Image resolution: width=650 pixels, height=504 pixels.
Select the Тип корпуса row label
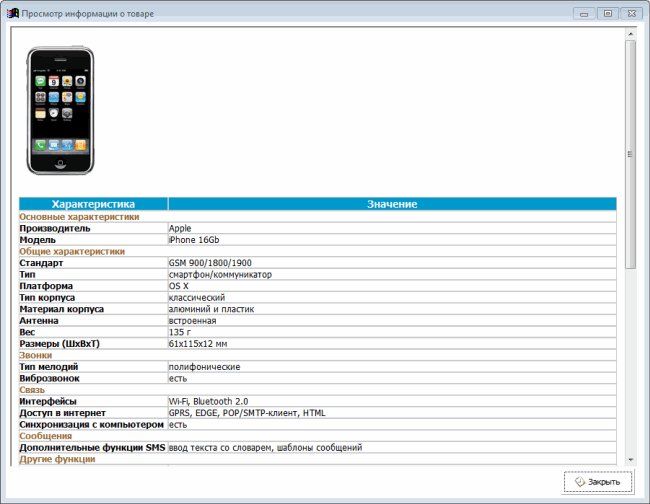click(47, 298)
